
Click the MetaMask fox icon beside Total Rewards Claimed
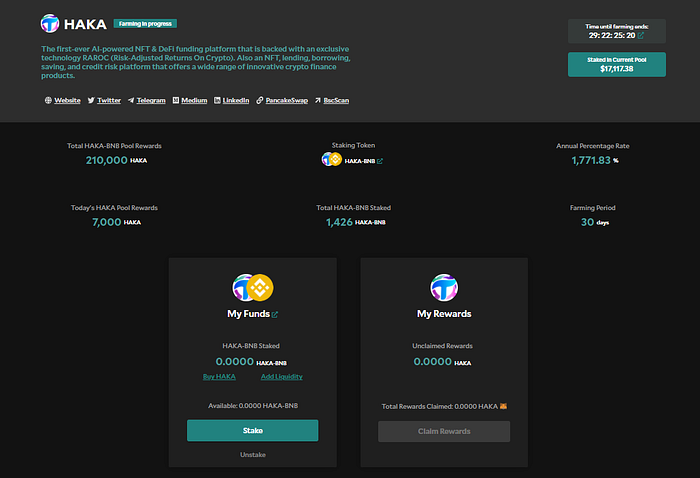click(x=504, y=406)
